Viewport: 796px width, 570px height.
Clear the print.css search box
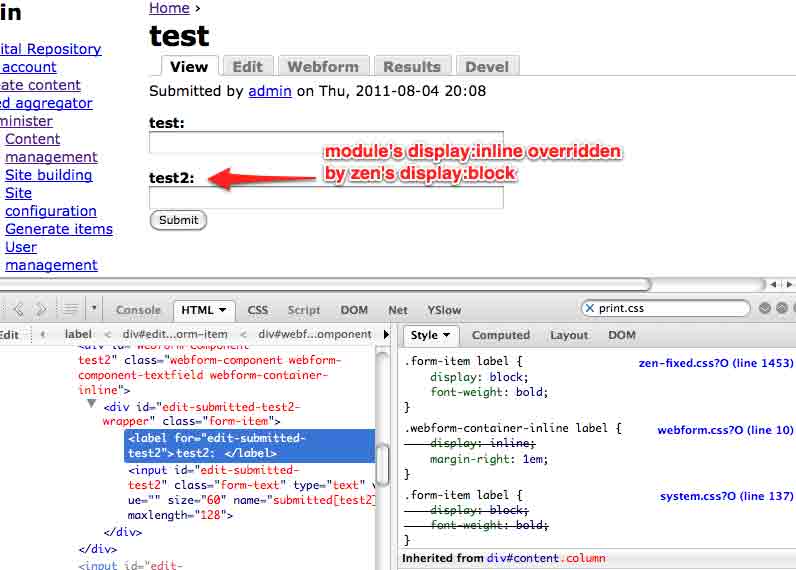point(590,308)
